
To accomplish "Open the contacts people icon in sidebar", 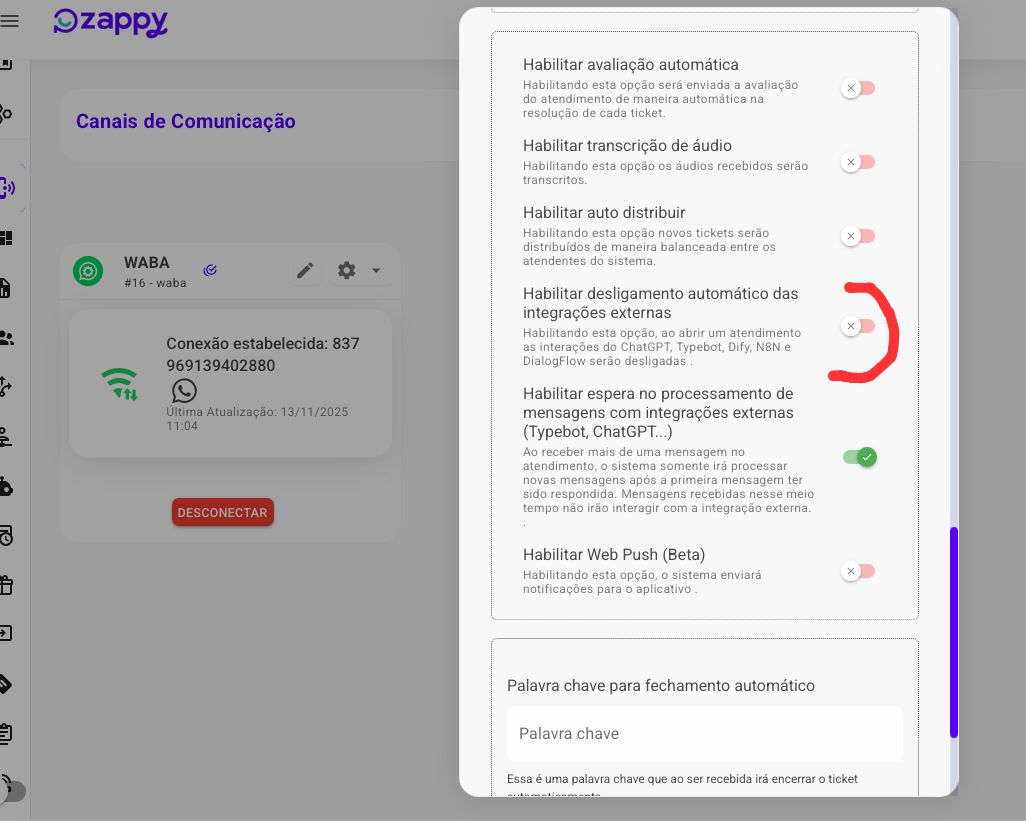I will [x=7, y=338].
